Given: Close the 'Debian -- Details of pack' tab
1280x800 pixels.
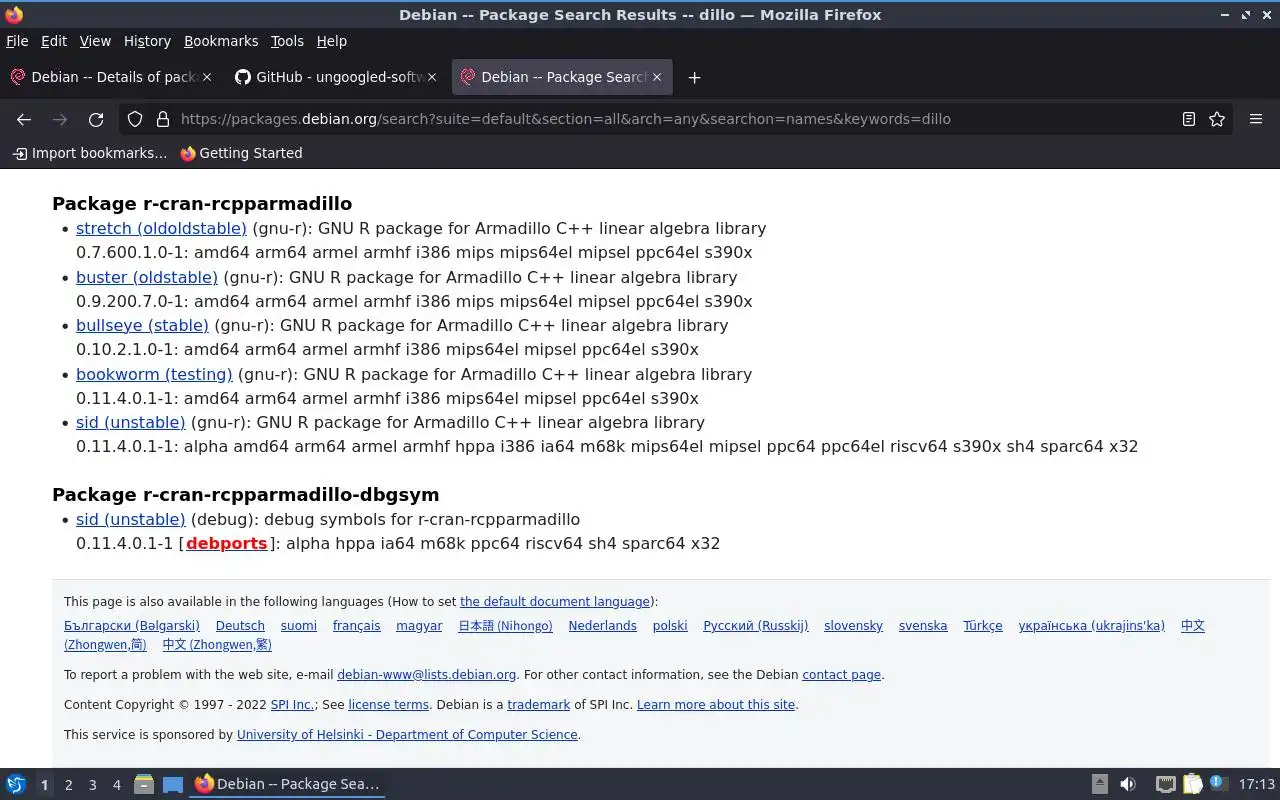Looking at the screenshot, I should point(207,77).
